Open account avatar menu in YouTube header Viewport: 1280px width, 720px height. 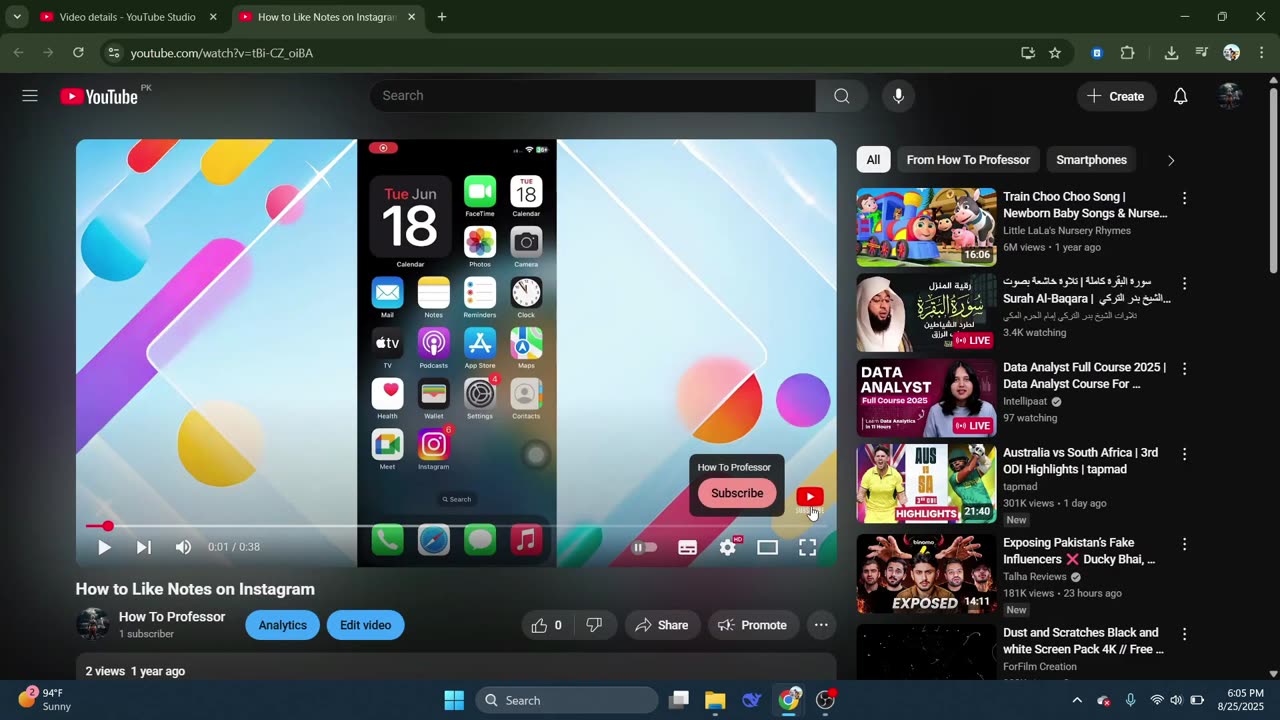[1230, 96]
